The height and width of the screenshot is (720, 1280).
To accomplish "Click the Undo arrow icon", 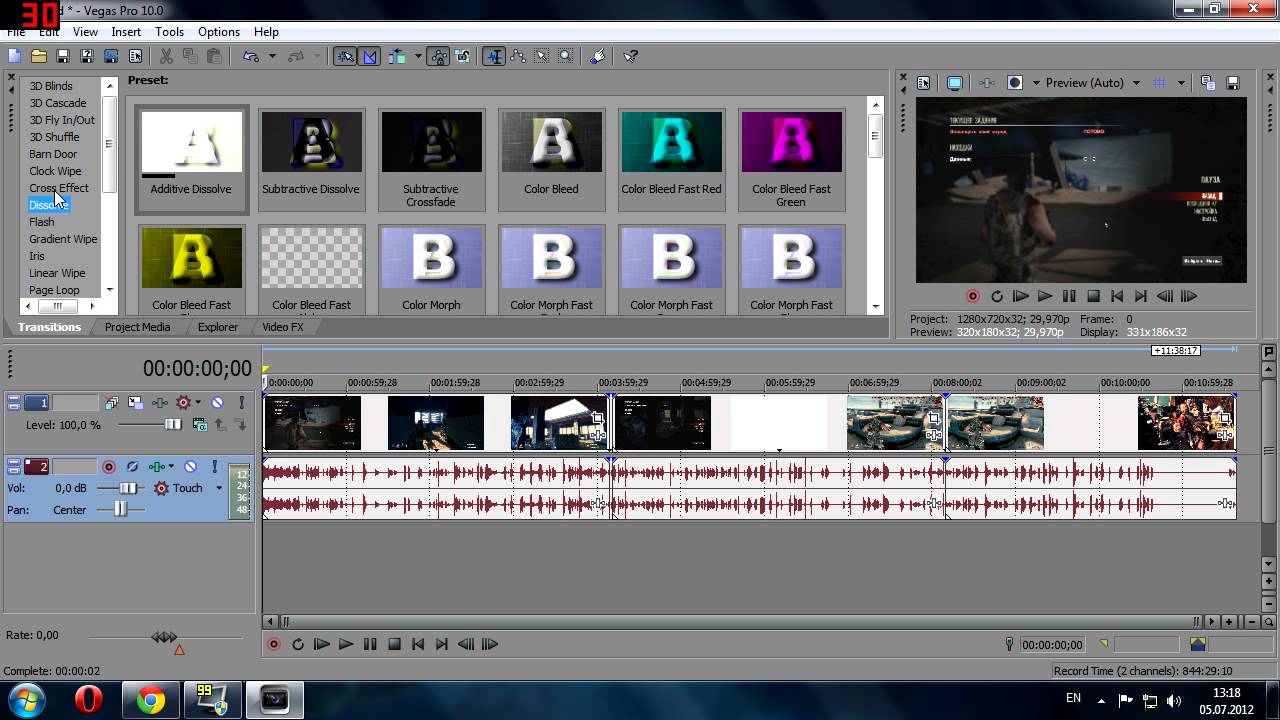I will 251,57.
